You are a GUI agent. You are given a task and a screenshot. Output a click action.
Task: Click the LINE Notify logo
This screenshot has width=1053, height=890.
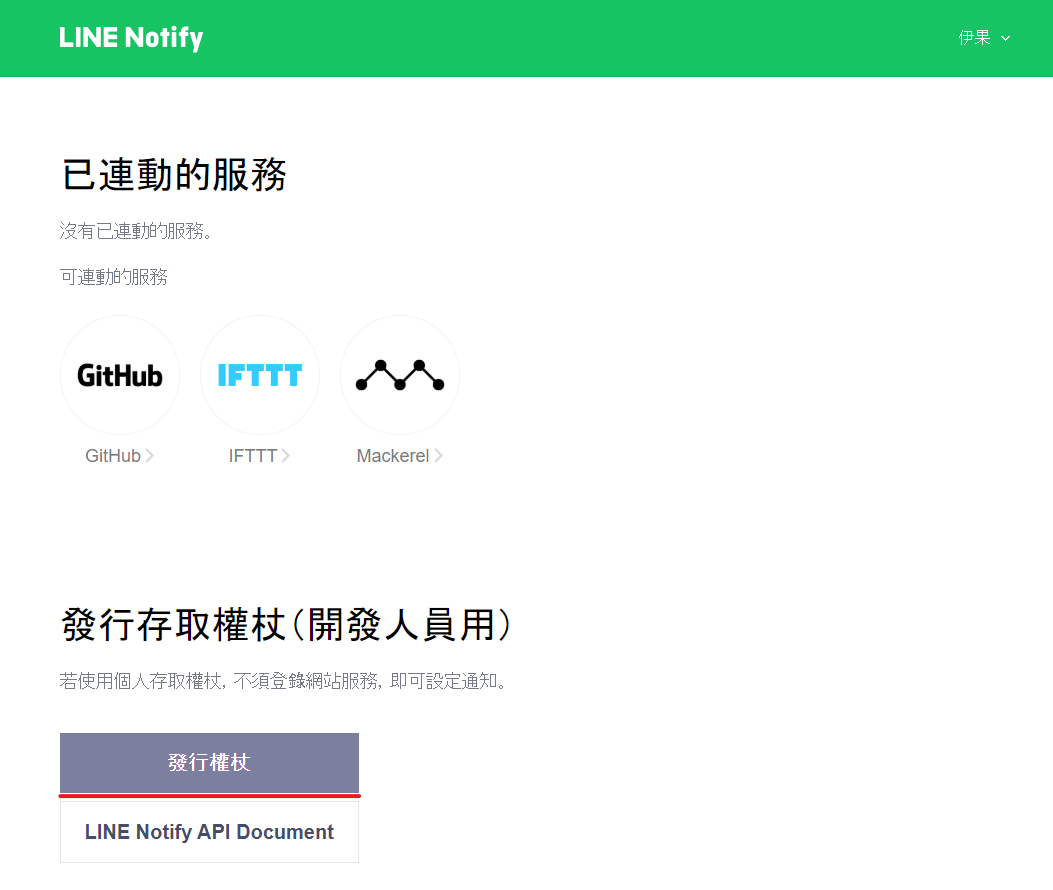(x=131, y=38)
